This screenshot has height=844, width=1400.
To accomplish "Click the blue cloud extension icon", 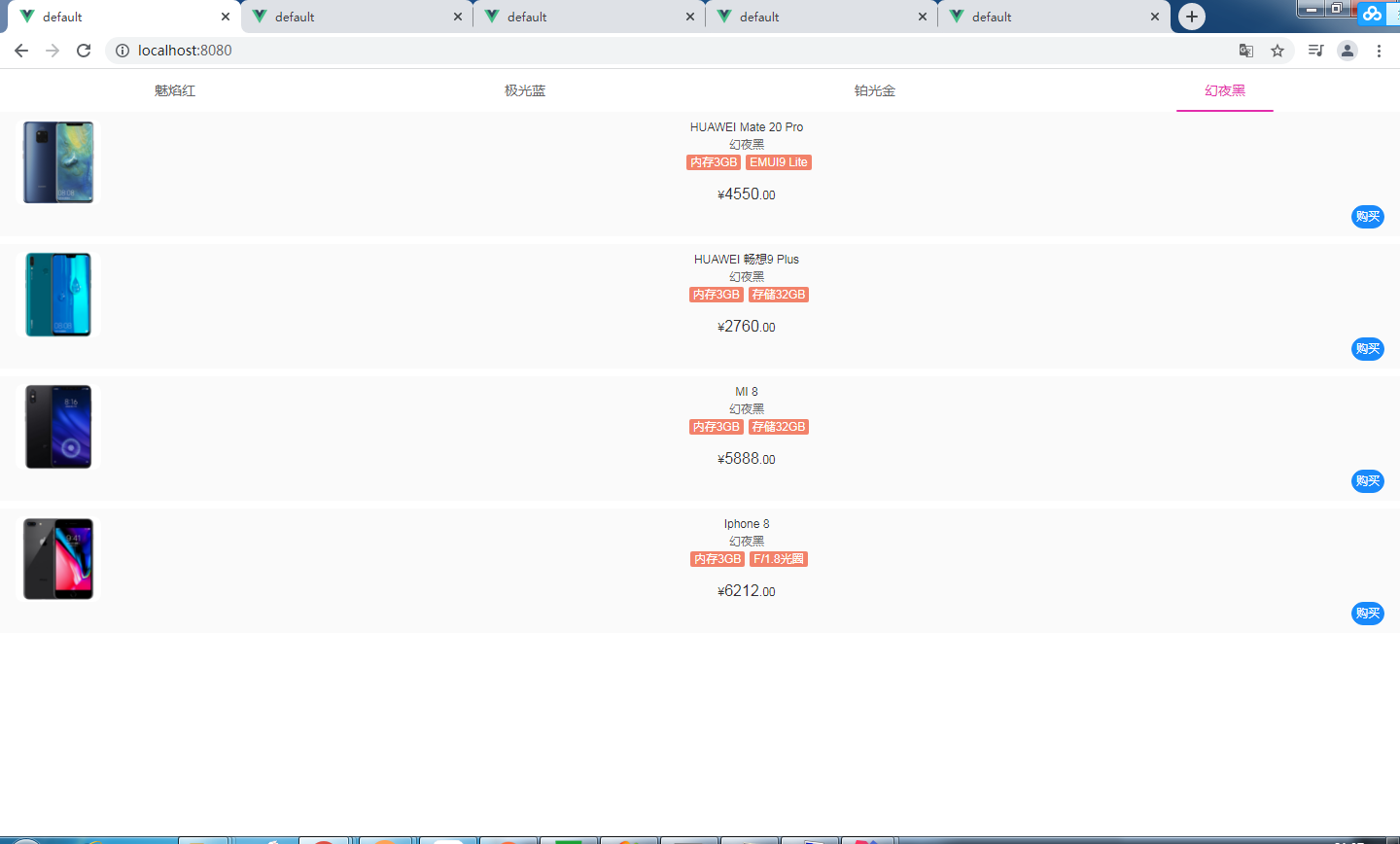I will tap(1372, 14).
